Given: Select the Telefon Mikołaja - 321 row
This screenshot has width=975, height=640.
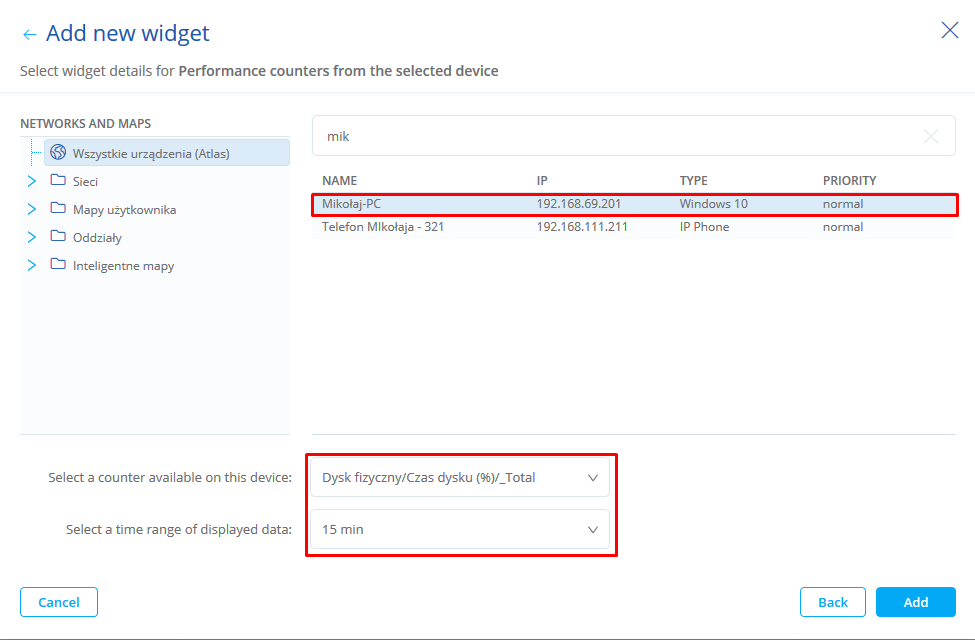Looking at the screenshot, I should pos(633,227).
